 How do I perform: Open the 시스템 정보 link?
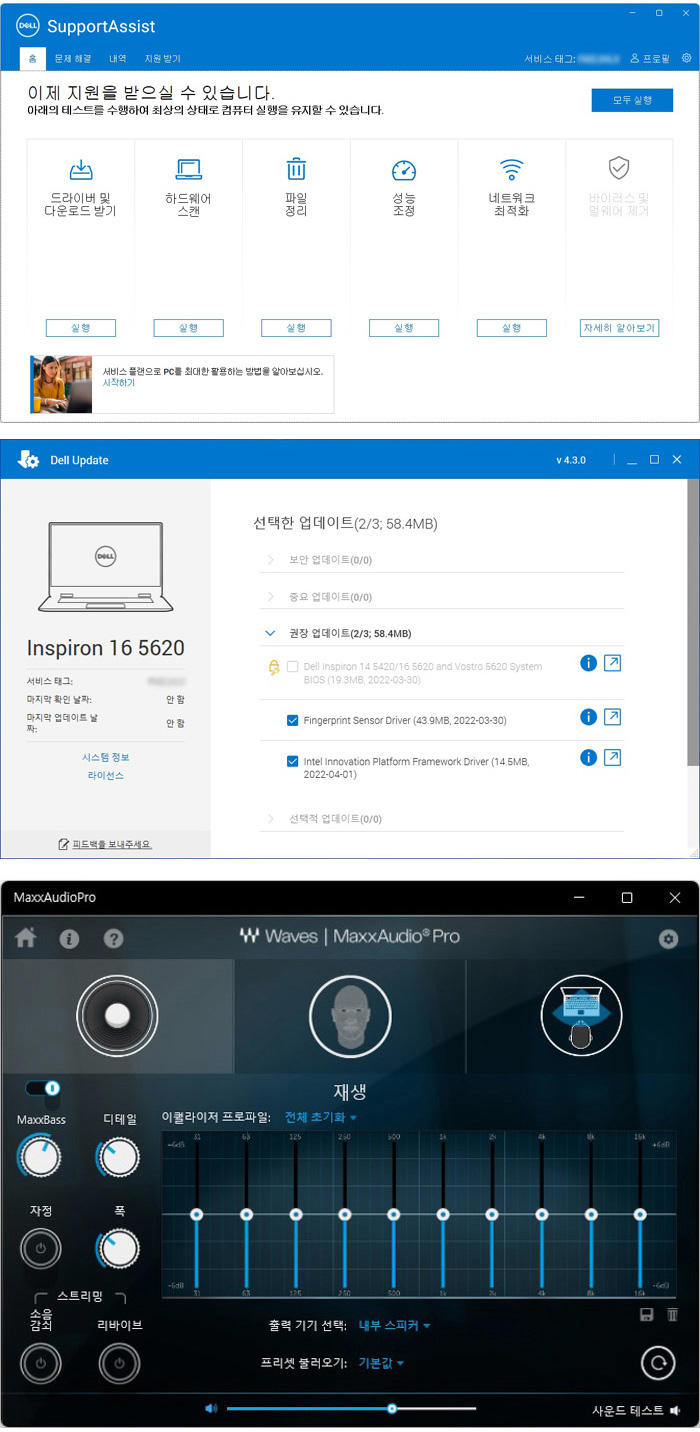click(x=105, y=757)
